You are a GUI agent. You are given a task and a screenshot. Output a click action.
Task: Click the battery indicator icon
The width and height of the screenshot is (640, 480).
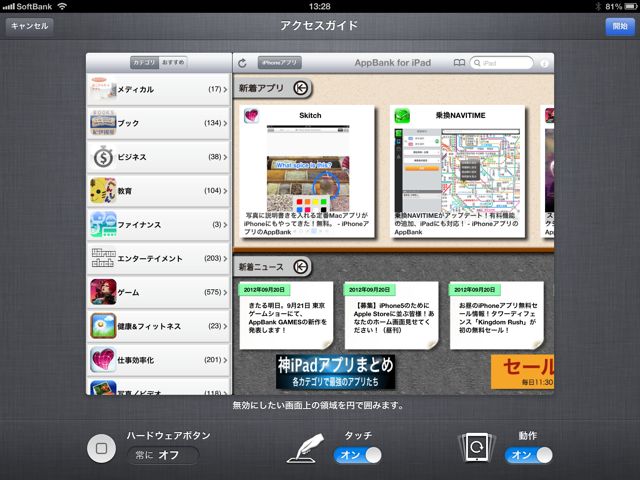pos(631,6)
